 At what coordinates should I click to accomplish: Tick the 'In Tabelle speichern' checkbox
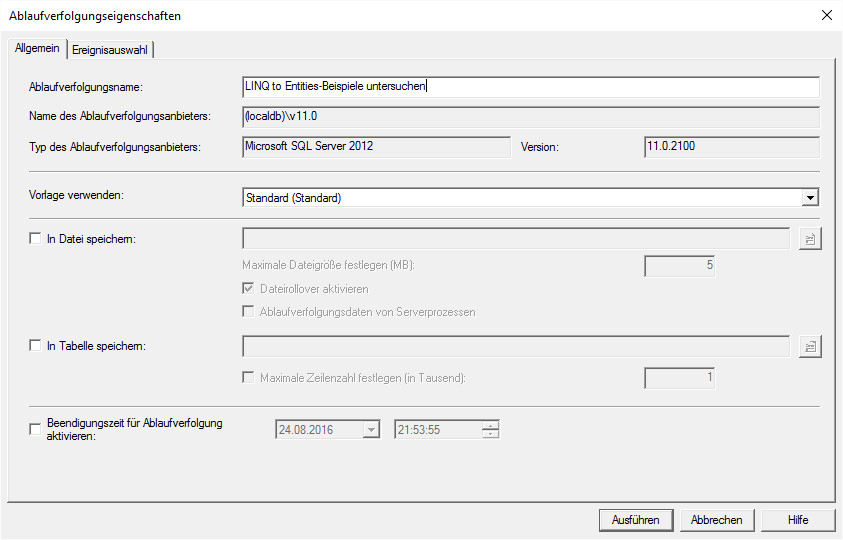pyautogui.click(x=36, y=346)
